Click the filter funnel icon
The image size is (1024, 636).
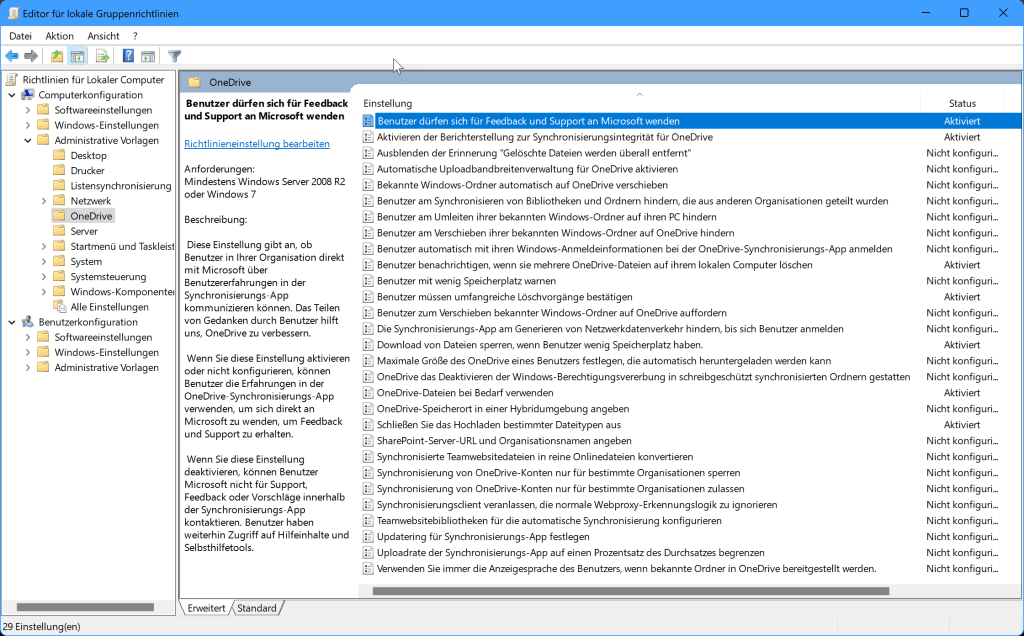click(174, 56)
